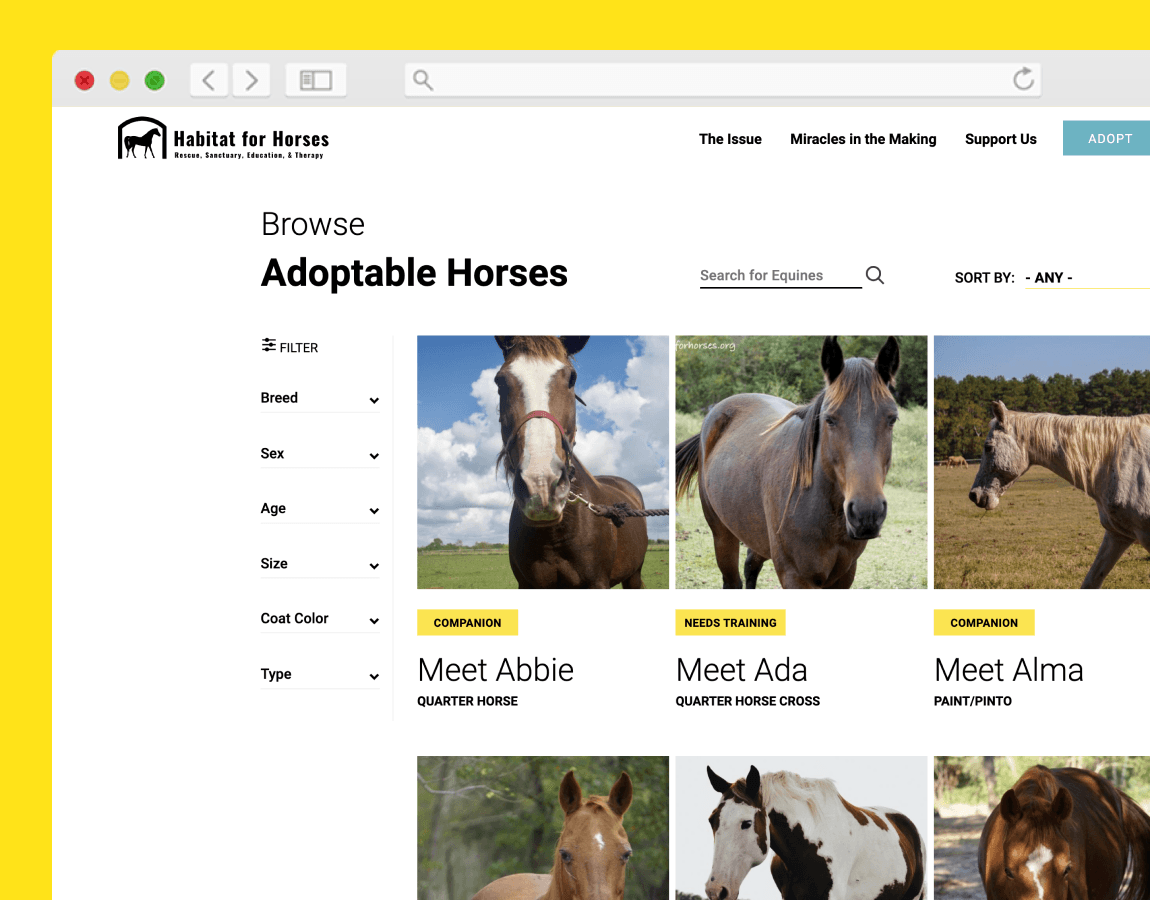The height and width of the screenshot is (900, 1150).
Task: Click the browser back arrow
Action: click(x=209, y=79)
